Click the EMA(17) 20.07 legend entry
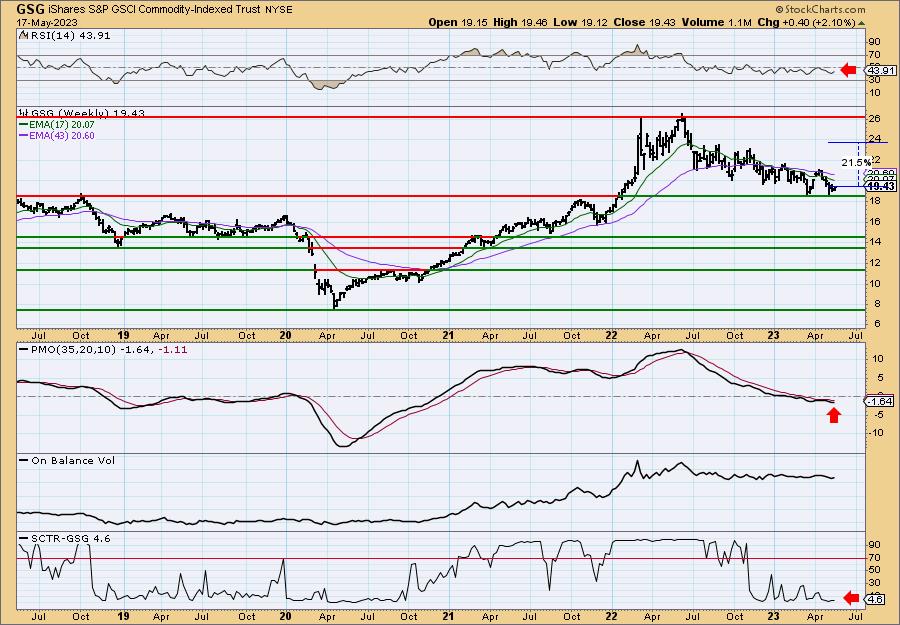The width and height of the screenshot is (900, 625). pos(56,124)
